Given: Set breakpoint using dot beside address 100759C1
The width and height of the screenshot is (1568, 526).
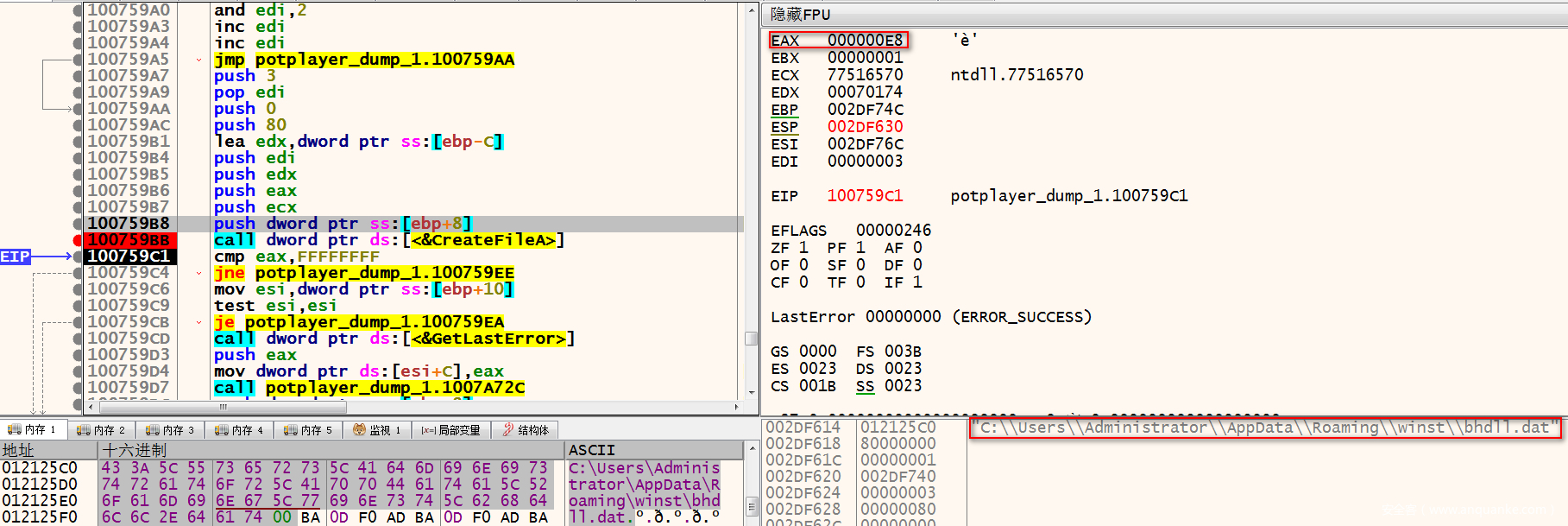Looking at the screenshot, I should [78, 257].
